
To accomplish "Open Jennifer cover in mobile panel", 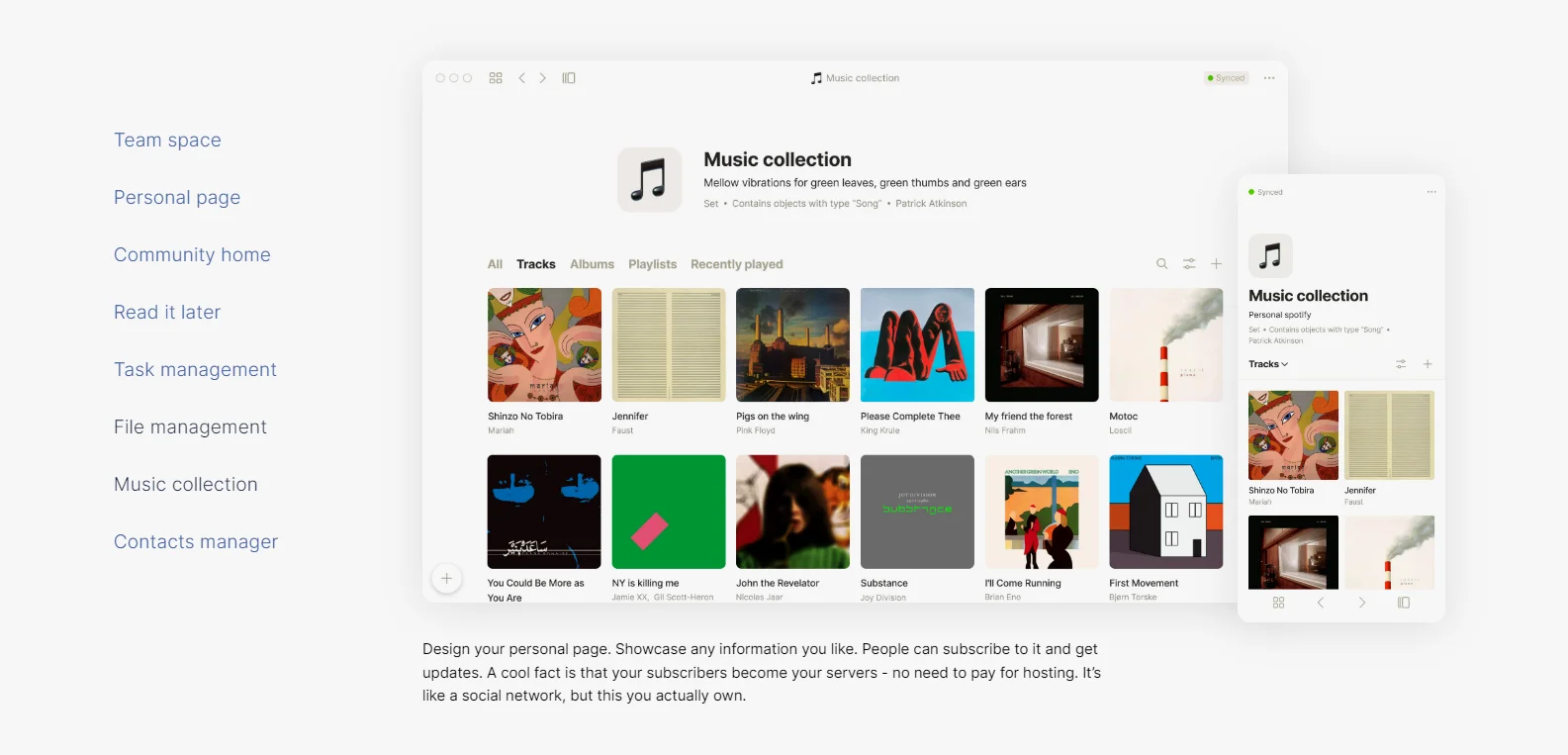I will [x=1389, y=435].
